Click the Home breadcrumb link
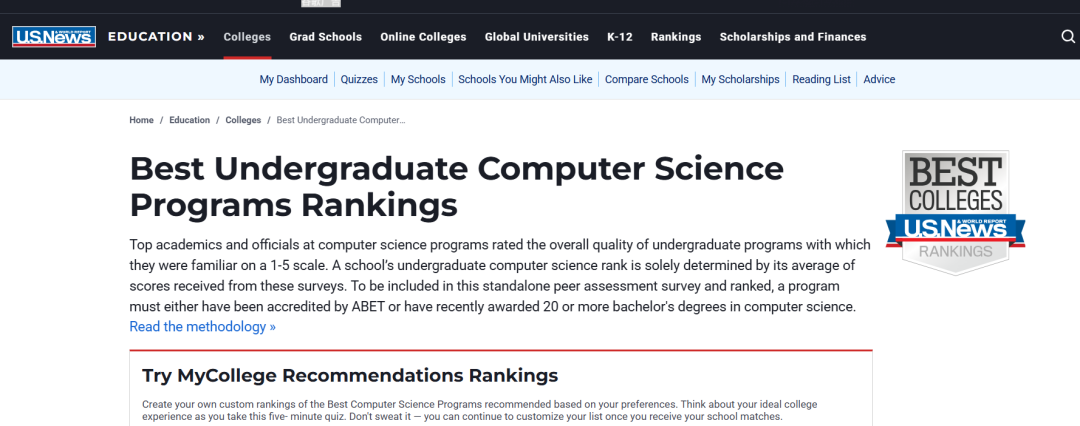Viewport: 1080px width, 426px height. pos(141,120)
